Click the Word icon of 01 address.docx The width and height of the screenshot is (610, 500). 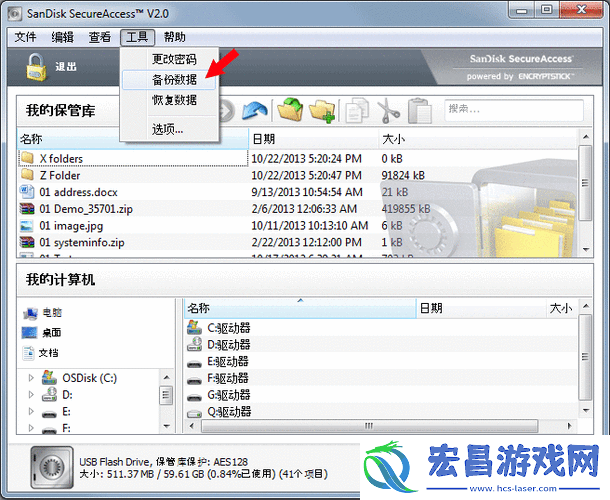point(27,191)
